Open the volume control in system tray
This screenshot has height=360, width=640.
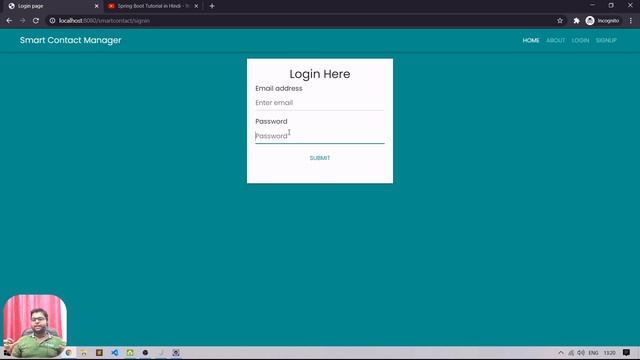pyautogui.click(x=581, y=353)
